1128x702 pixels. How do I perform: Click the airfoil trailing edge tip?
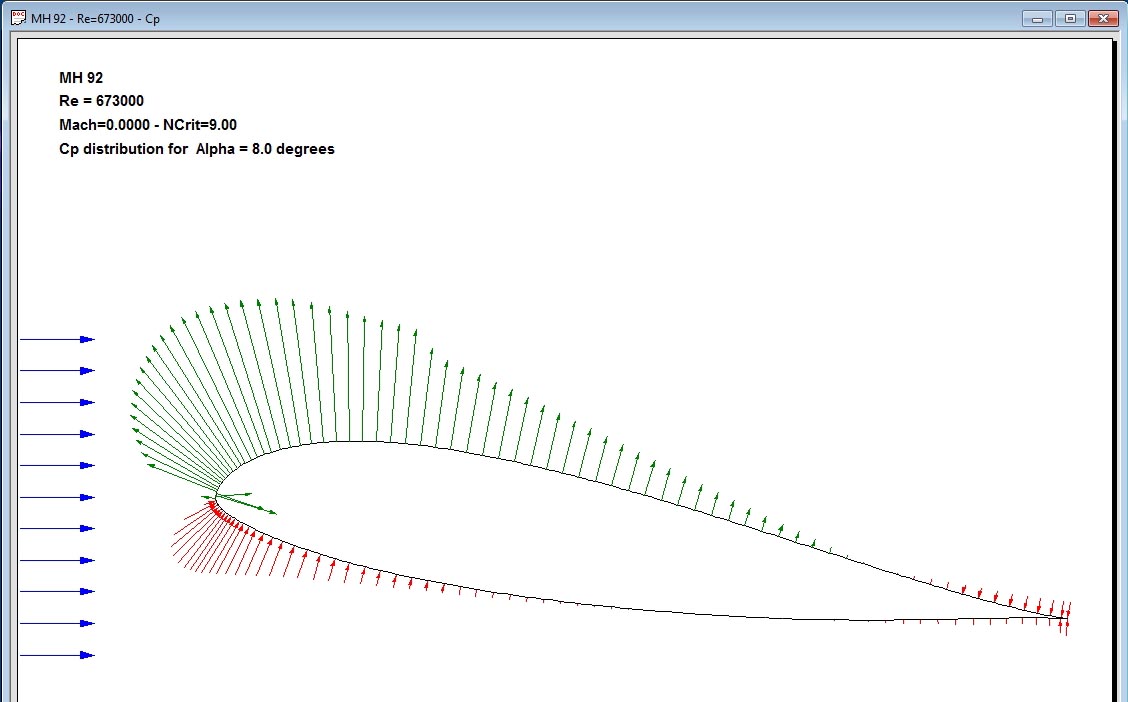[x=1066, y=618]
